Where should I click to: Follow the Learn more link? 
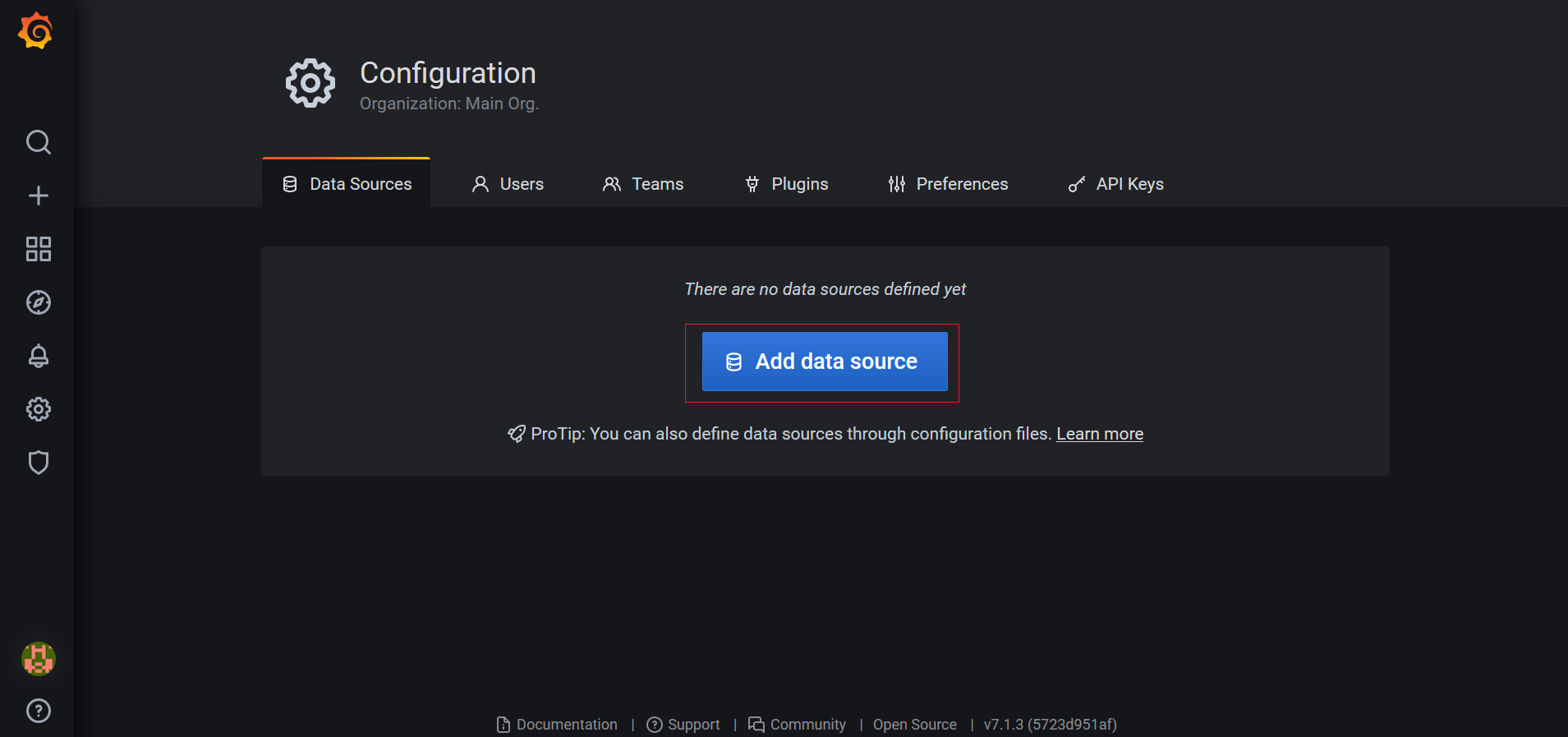tap(1099, 434)
